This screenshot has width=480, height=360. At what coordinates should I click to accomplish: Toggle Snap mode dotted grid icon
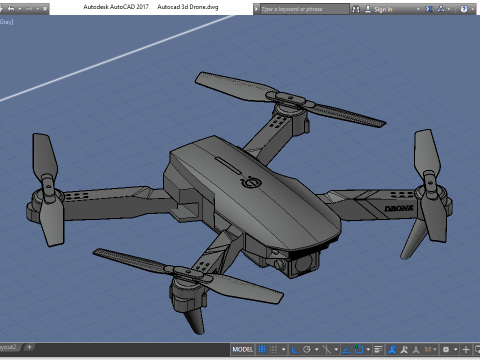coord(273,349)
